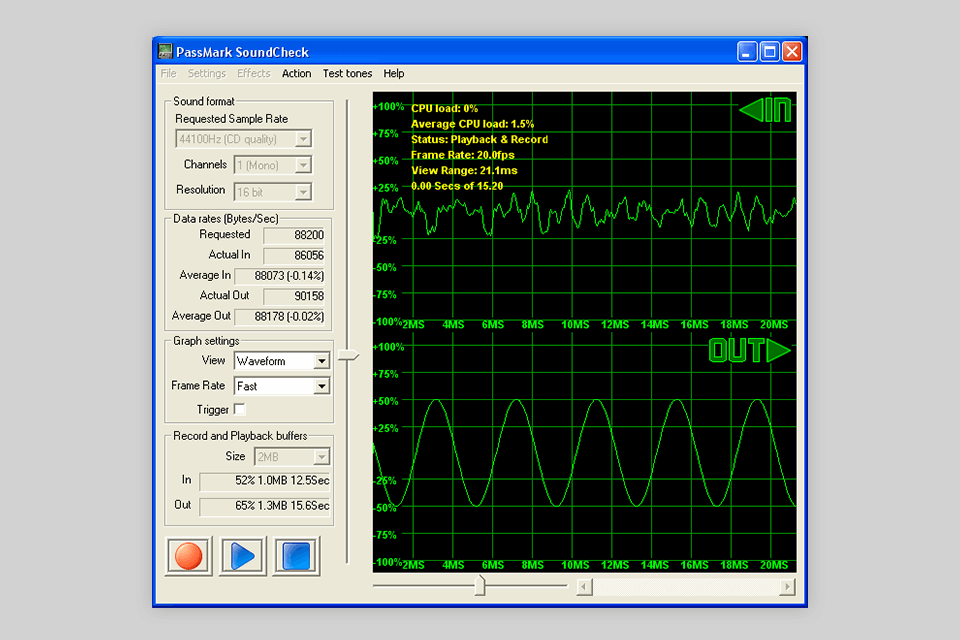Click the Actual In value 86056
The height and width of the screenshot is (640, 960).
click(294, 255)
